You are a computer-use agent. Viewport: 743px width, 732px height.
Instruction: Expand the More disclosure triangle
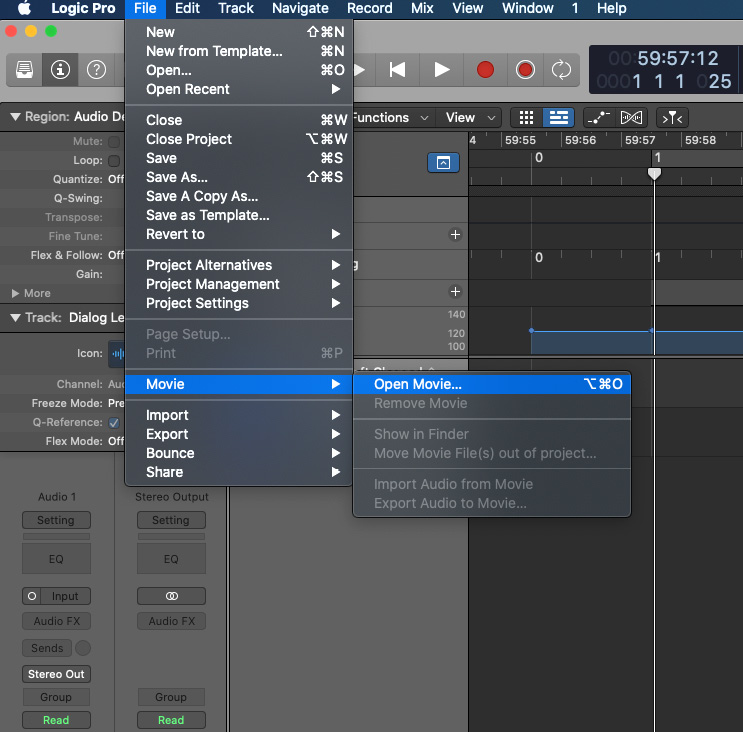(15, 293)
